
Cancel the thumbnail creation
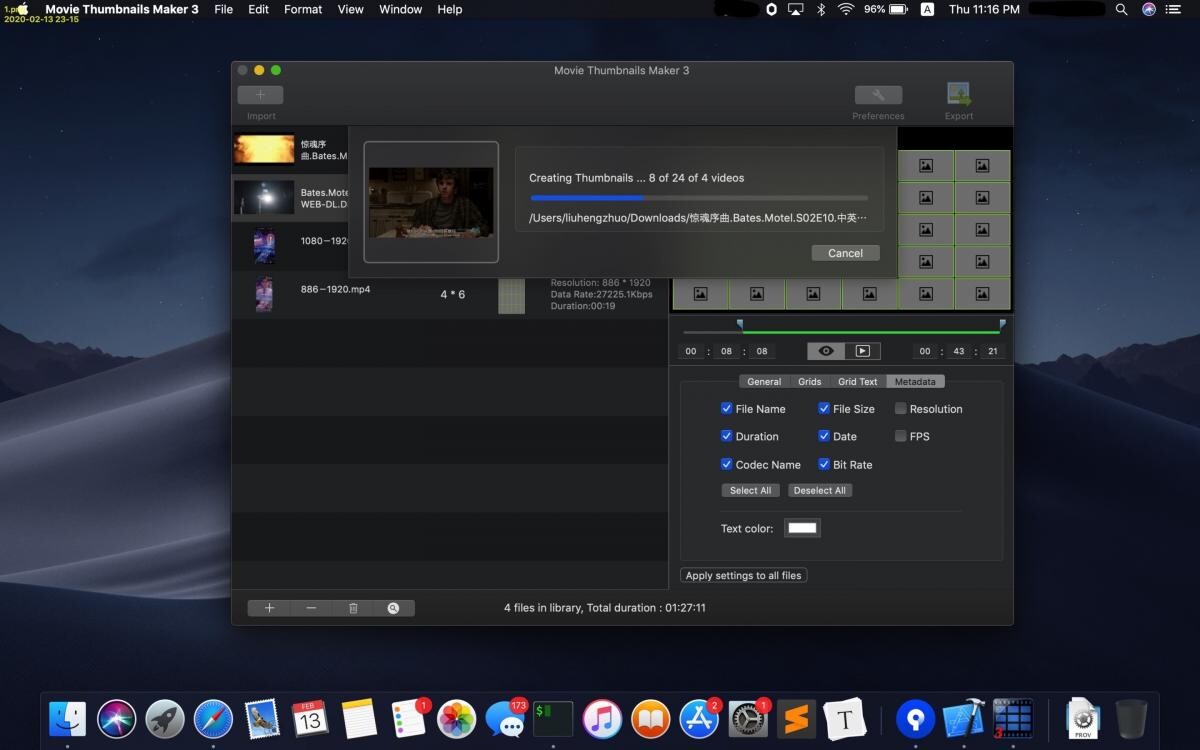tap(845, 253)
